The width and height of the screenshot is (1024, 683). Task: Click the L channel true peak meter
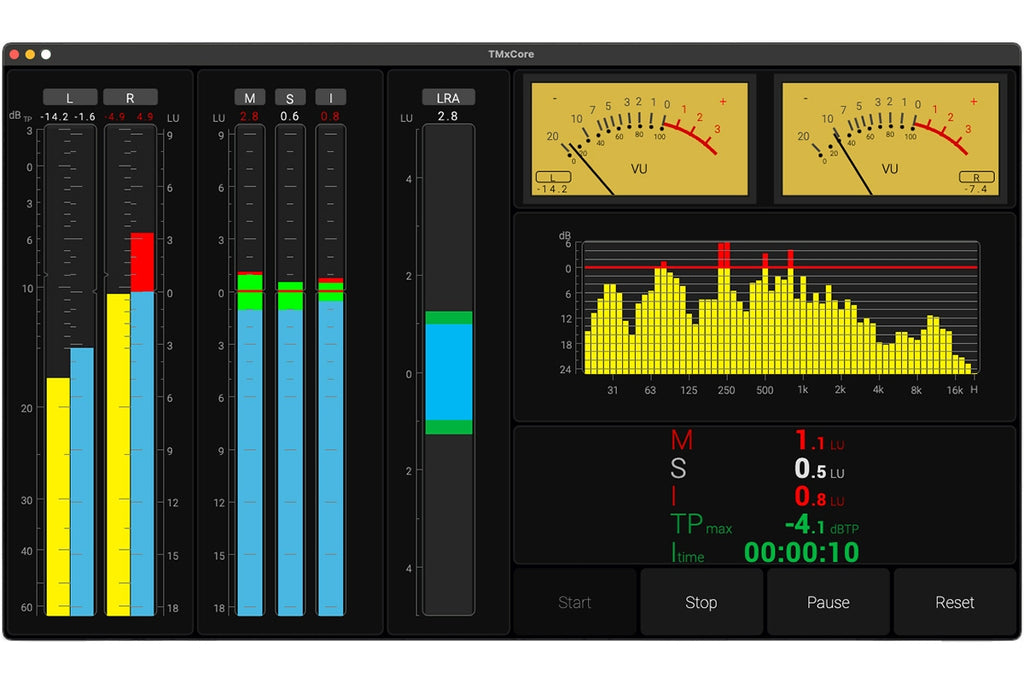tap(70, 370)
